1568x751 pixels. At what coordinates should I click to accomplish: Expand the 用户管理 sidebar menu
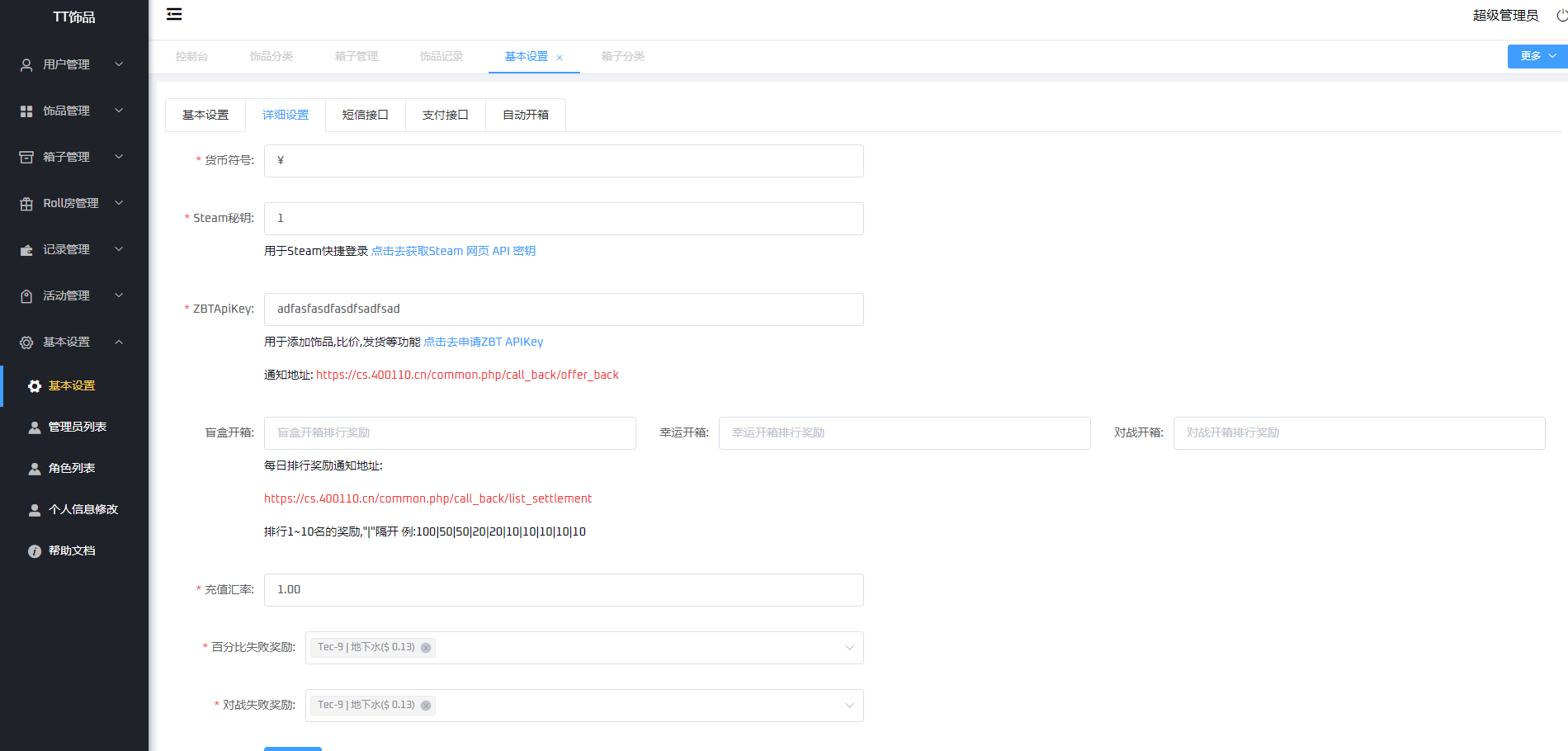pyautogui.click(x=73, y=64)
